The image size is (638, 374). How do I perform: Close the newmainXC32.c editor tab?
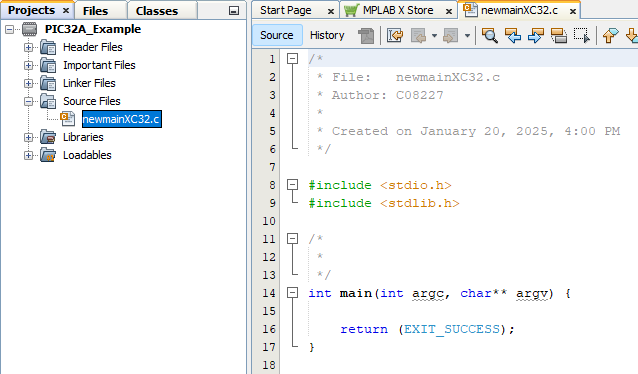[573, 11]
